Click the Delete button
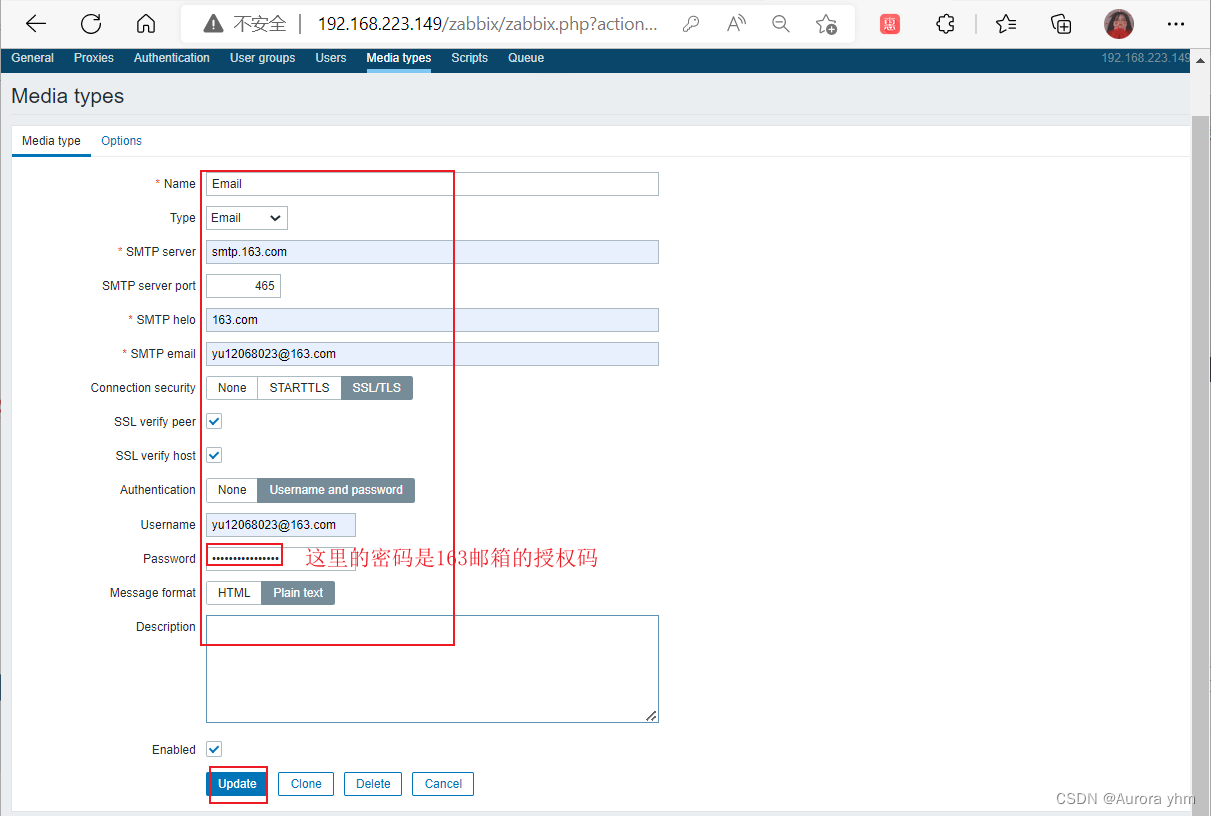The image size is (1211, 816). point(373,784)
